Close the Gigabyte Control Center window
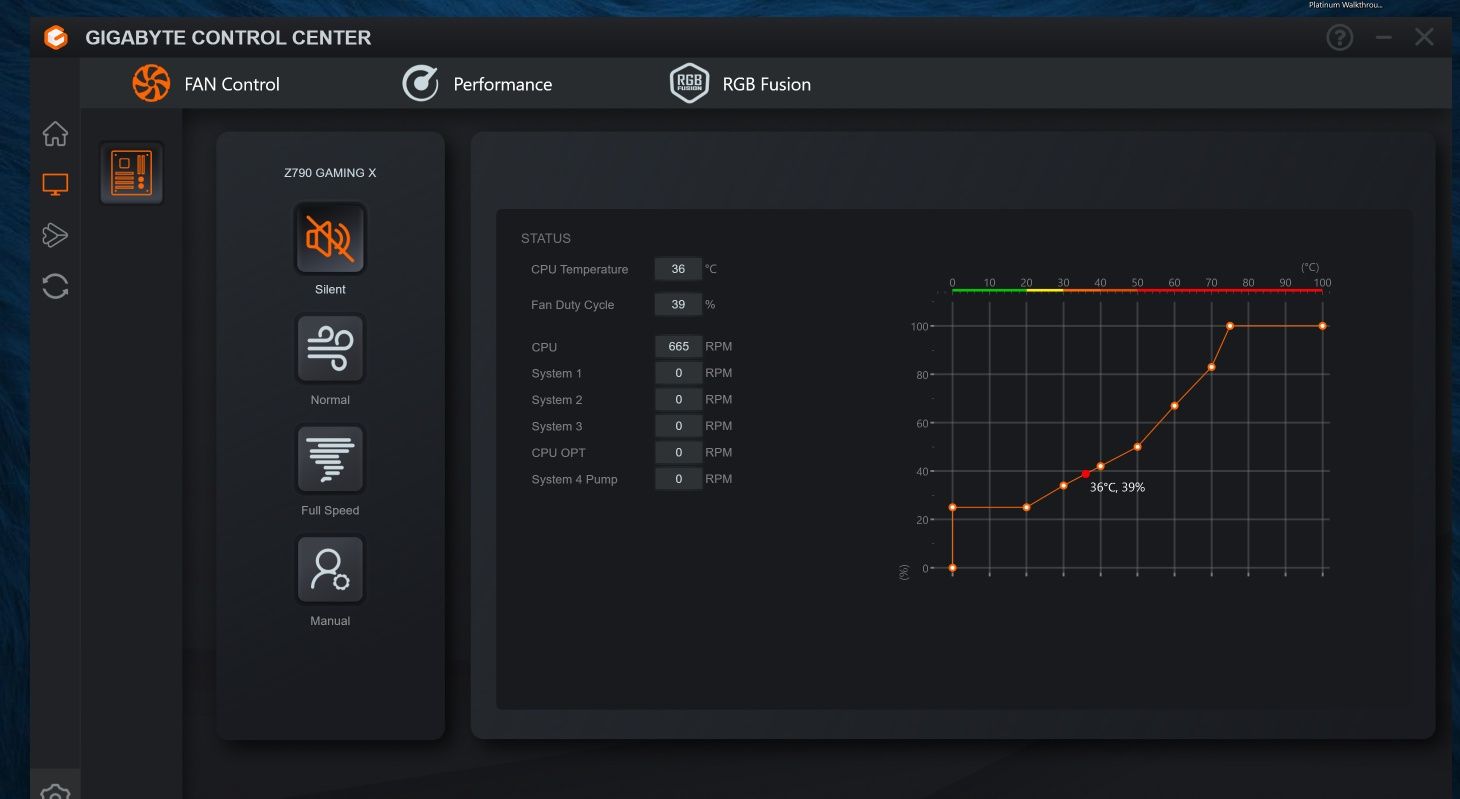Screen dimensions: 1460x799 click(1424, 38)
